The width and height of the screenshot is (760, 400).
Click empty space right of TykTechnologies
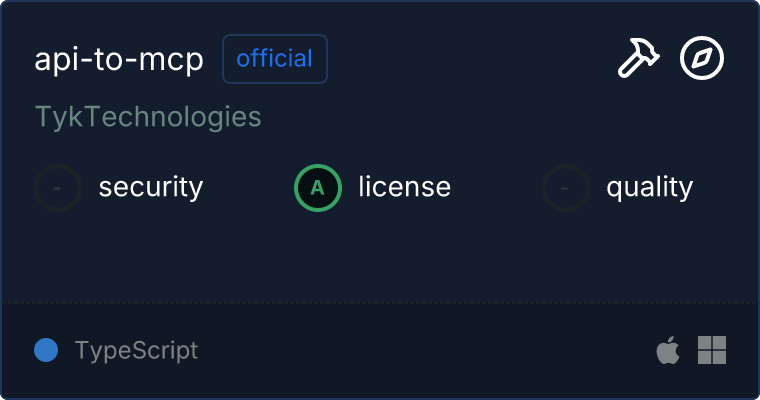click(x=480, y=117)
